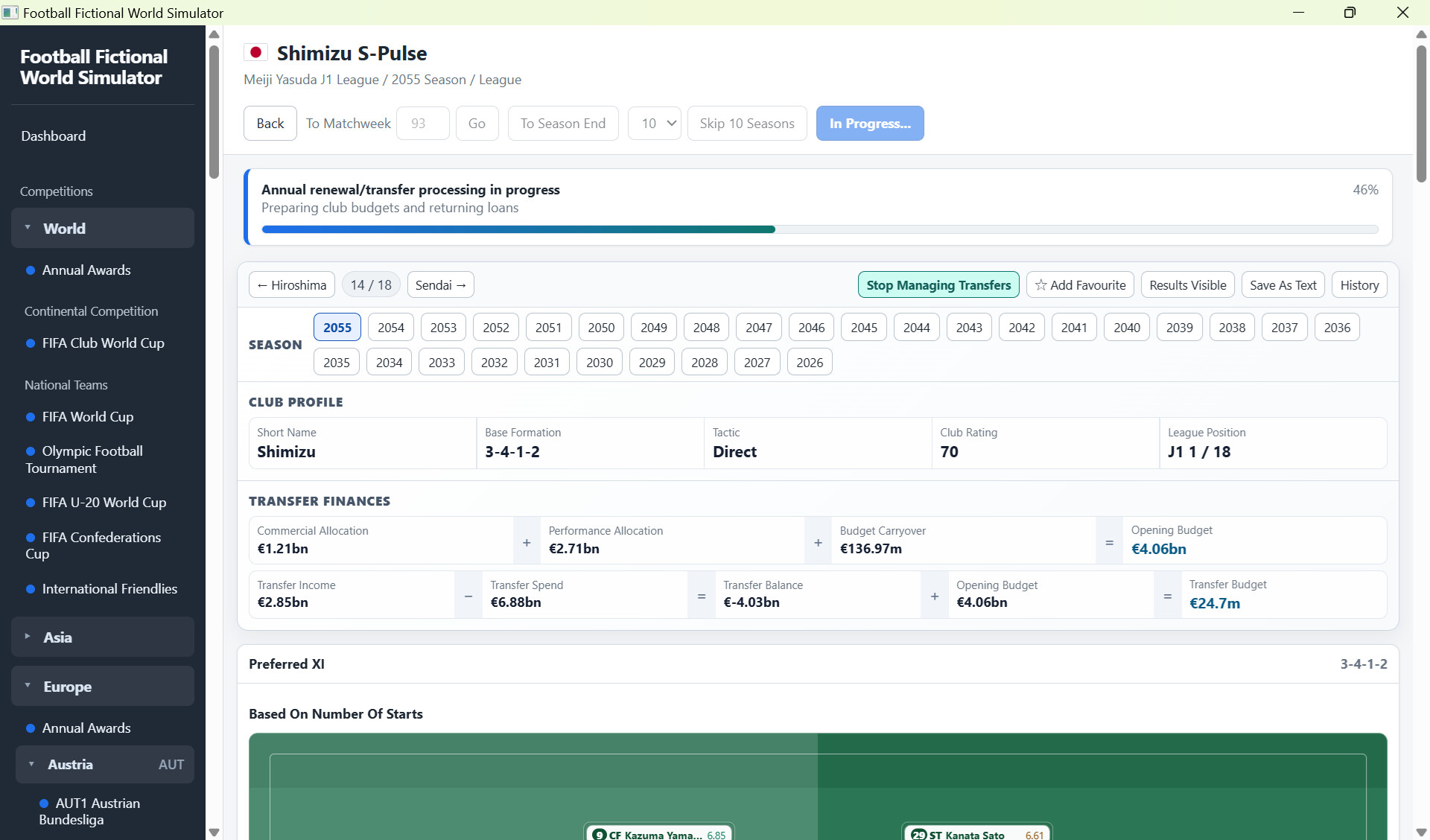Click the Budget Carryover value €136.97m
Image resolution: width=1430 pixels, height=840 pixels.
coord(871,549)
